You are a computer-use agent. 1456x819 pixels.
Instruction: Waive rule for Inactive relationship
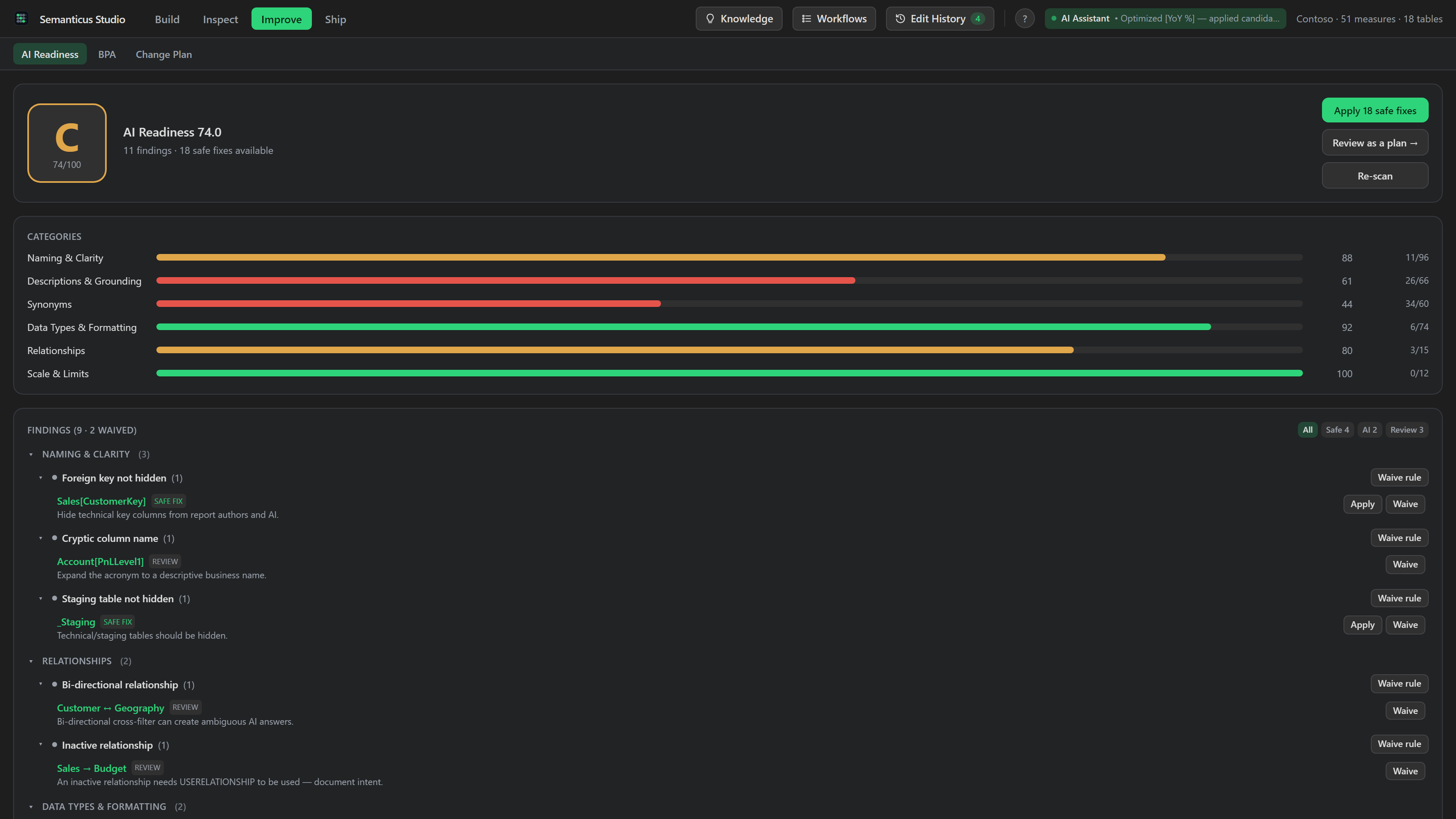pyautogui.click(x=1399, y=745)
